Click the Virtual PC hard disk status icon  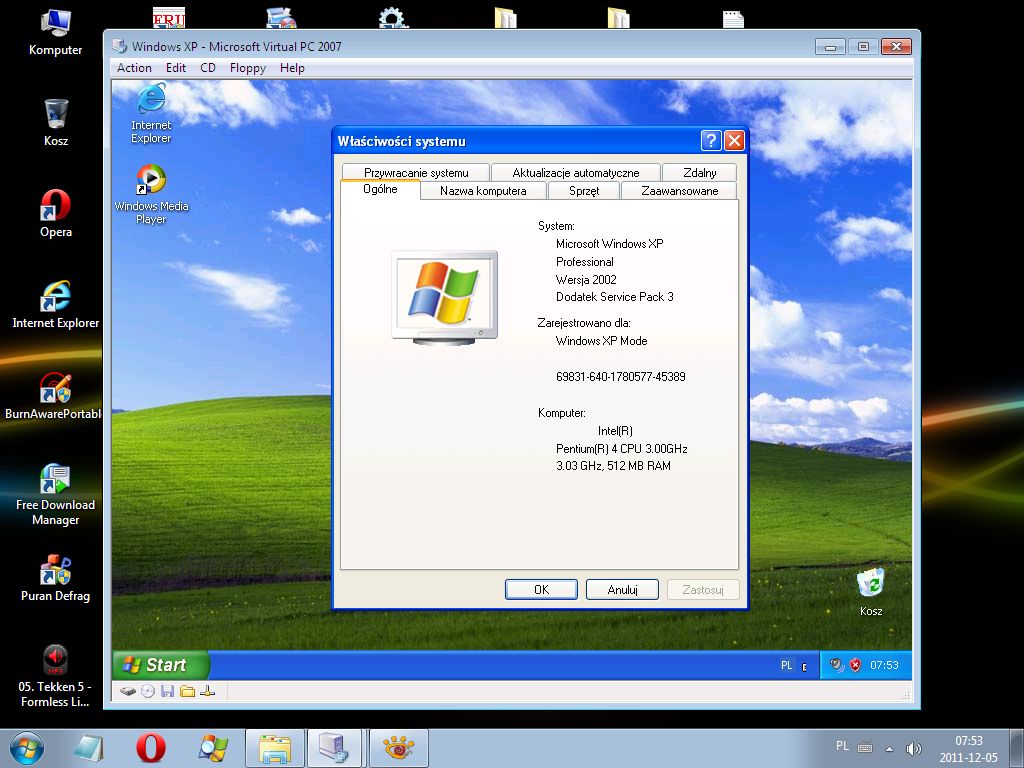point(128,691)
